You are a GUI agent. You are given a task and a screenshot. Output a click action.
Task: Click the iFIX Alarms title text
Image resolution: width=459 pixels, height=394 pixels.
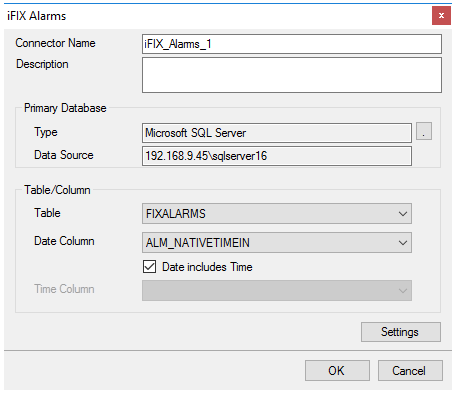[37, 16]
